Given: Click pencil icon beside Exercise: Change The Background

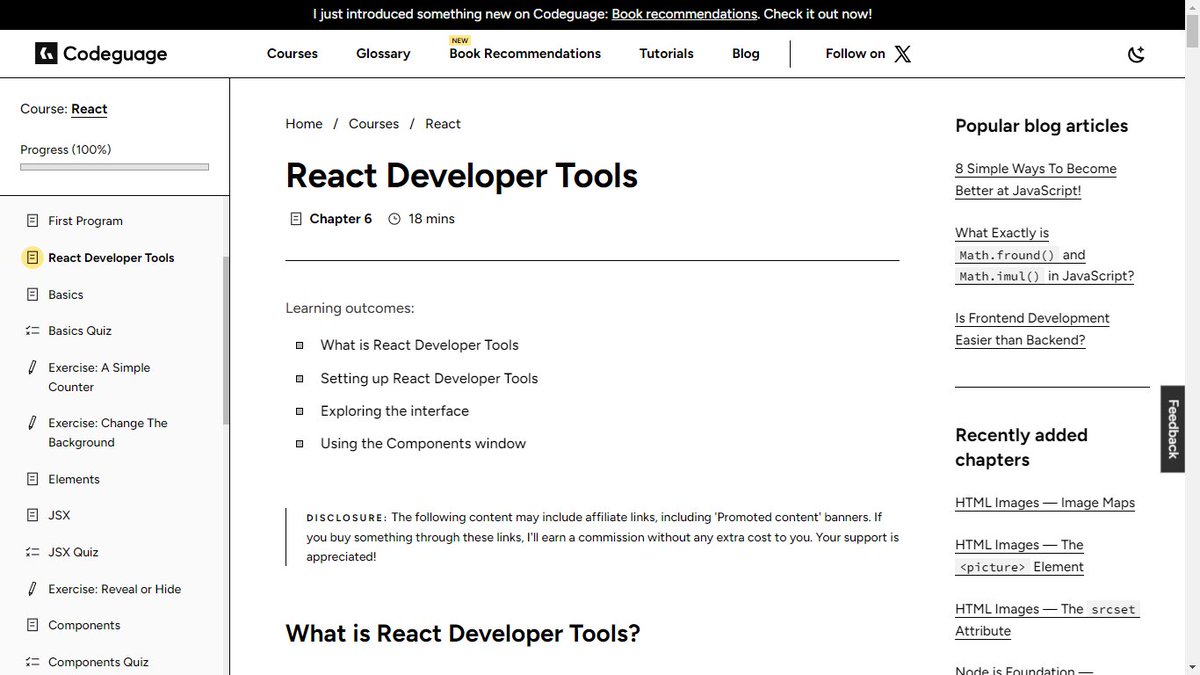Looking at the screenshot, I should [32, 423].
